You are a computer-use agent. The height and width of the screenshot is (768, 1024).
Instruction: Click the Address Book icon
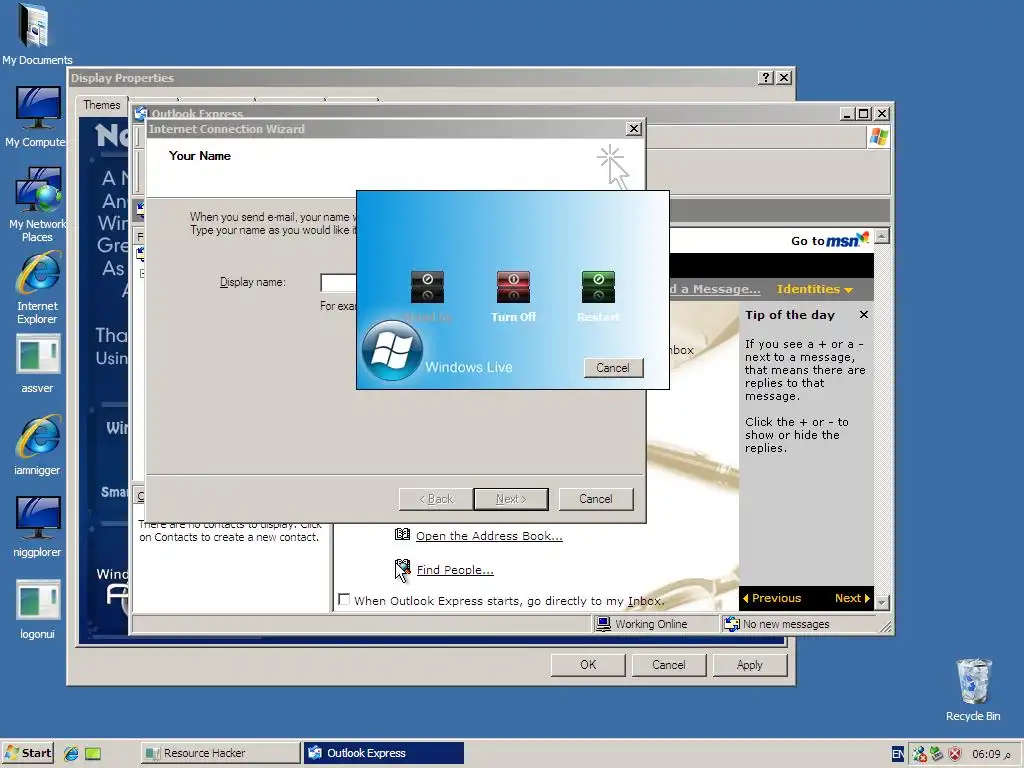[x=402, y=535]
